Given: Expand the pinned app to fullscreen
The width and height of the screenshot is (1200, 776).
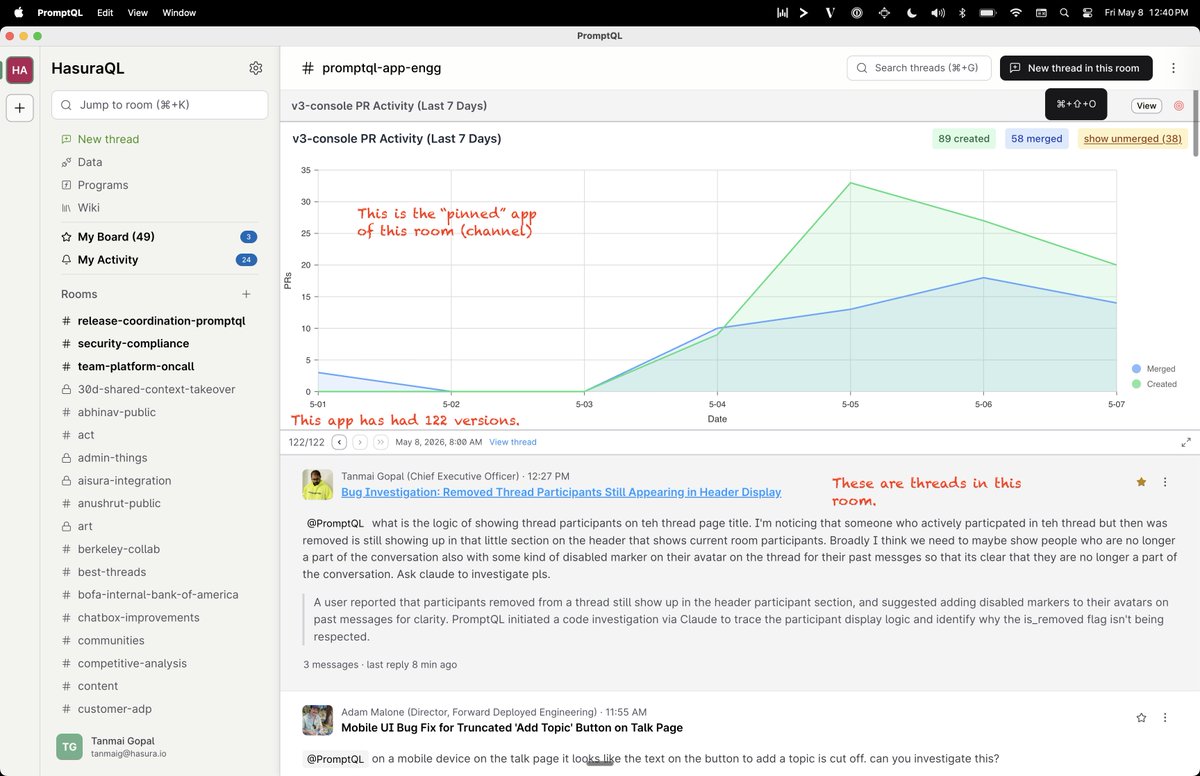Looking at the screenshot, I should [1186, 442].
